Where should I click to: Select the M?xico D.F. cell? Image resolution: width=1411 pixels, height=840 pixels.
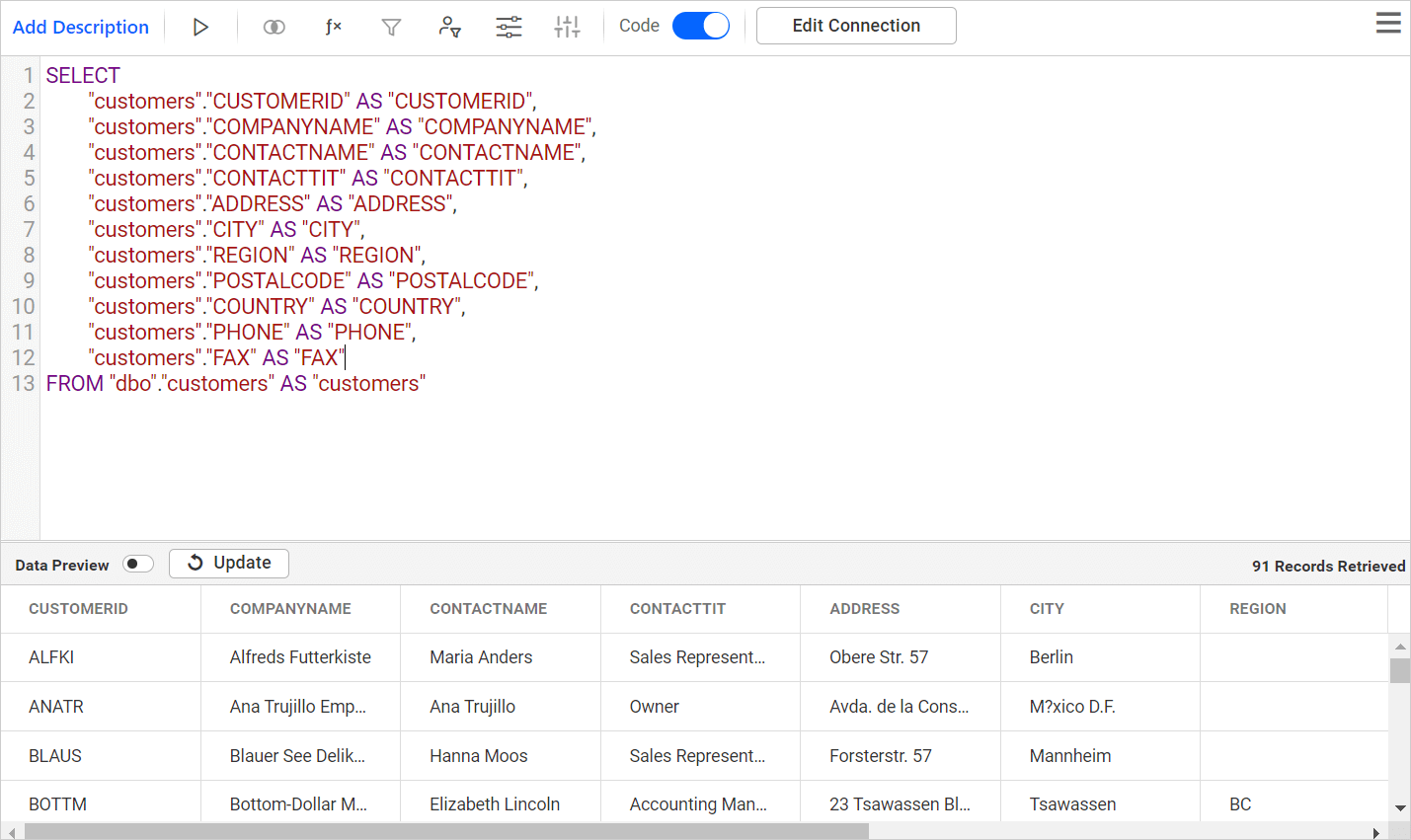click(1101, 707)
